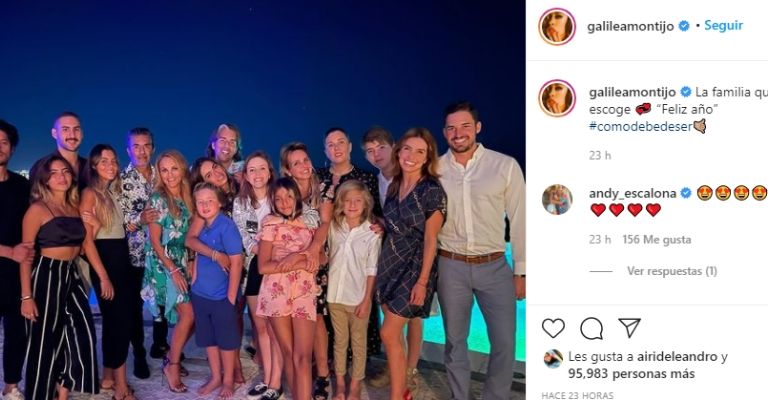Click the verified badge next to header username
The width and height of the screenshot is (768, 400).
pyautogui.click(x=684, y=26)
